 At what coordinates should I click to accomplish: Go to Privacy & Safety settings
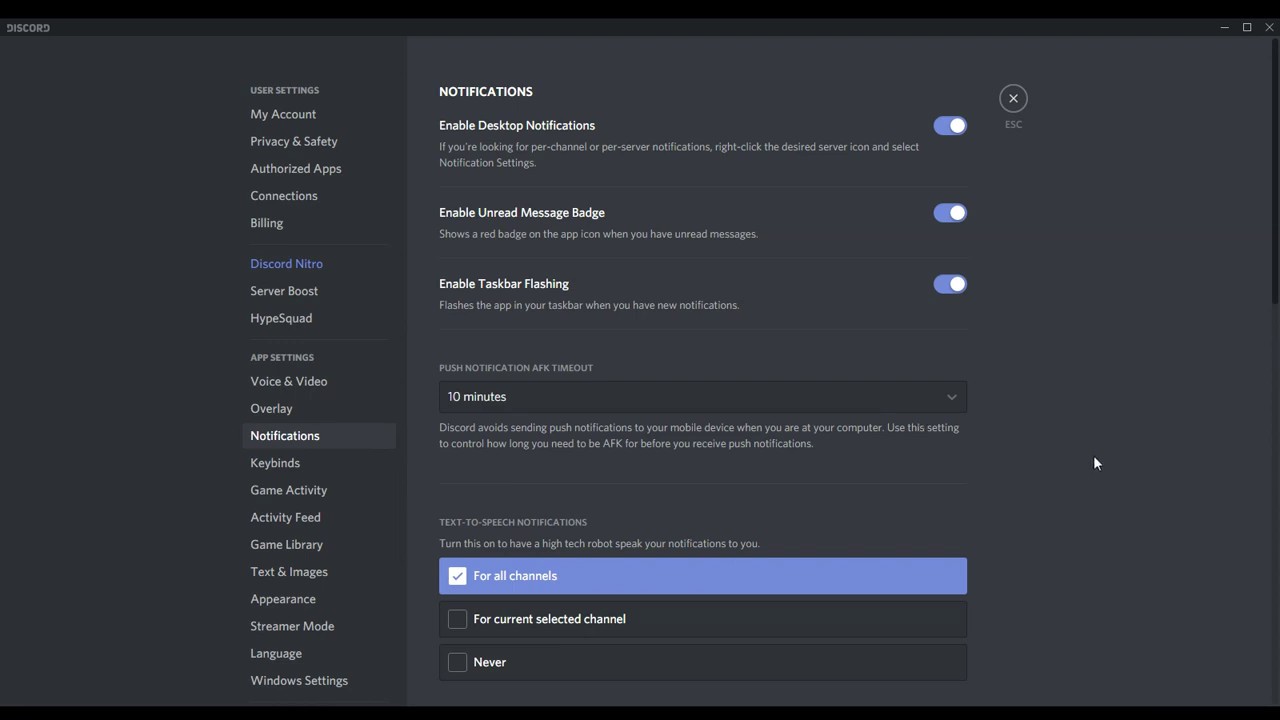[294, 141]
